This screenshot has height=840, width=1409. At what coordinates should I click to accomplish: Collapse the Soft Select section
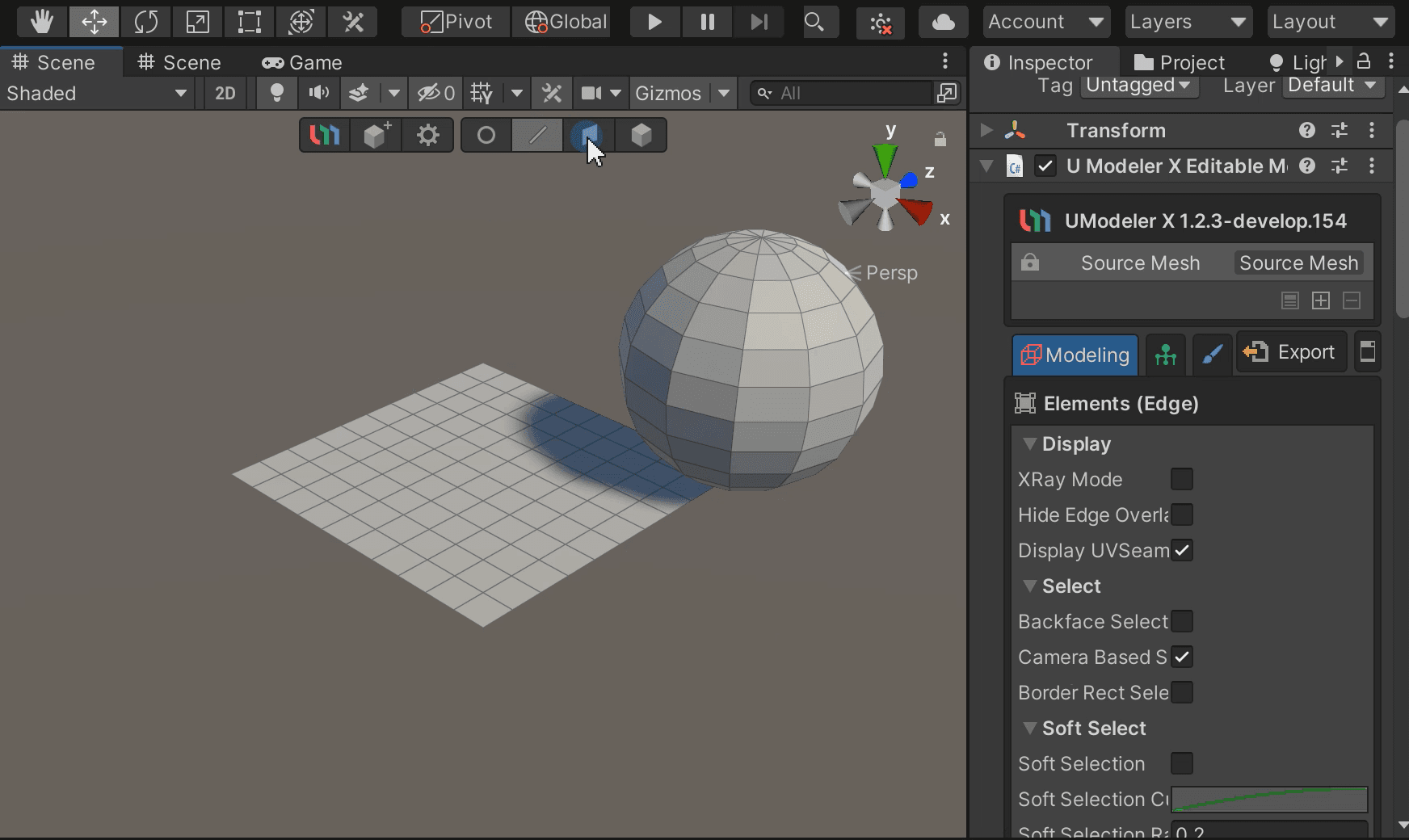point(1030,728)
